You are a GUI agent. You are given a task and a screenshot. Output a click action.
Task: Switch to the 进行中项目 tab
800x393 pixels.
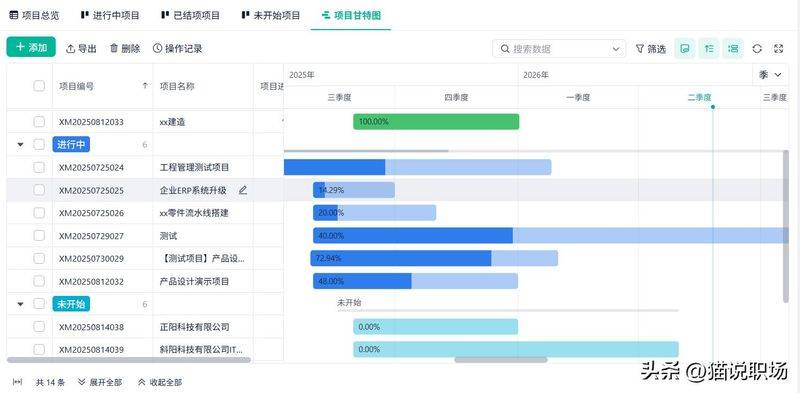pyautogui.click(x=110, y=15)
